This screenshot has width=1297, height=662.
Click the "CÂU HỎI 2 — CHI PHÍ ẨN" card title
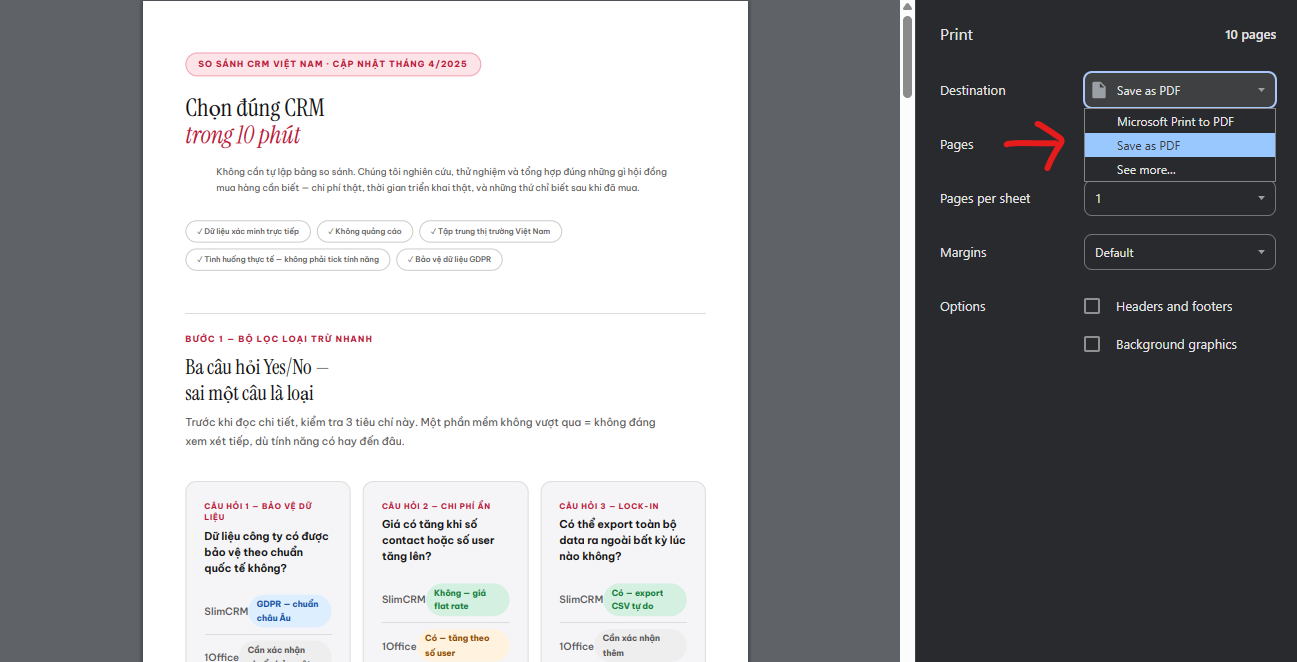coord(436,506)
